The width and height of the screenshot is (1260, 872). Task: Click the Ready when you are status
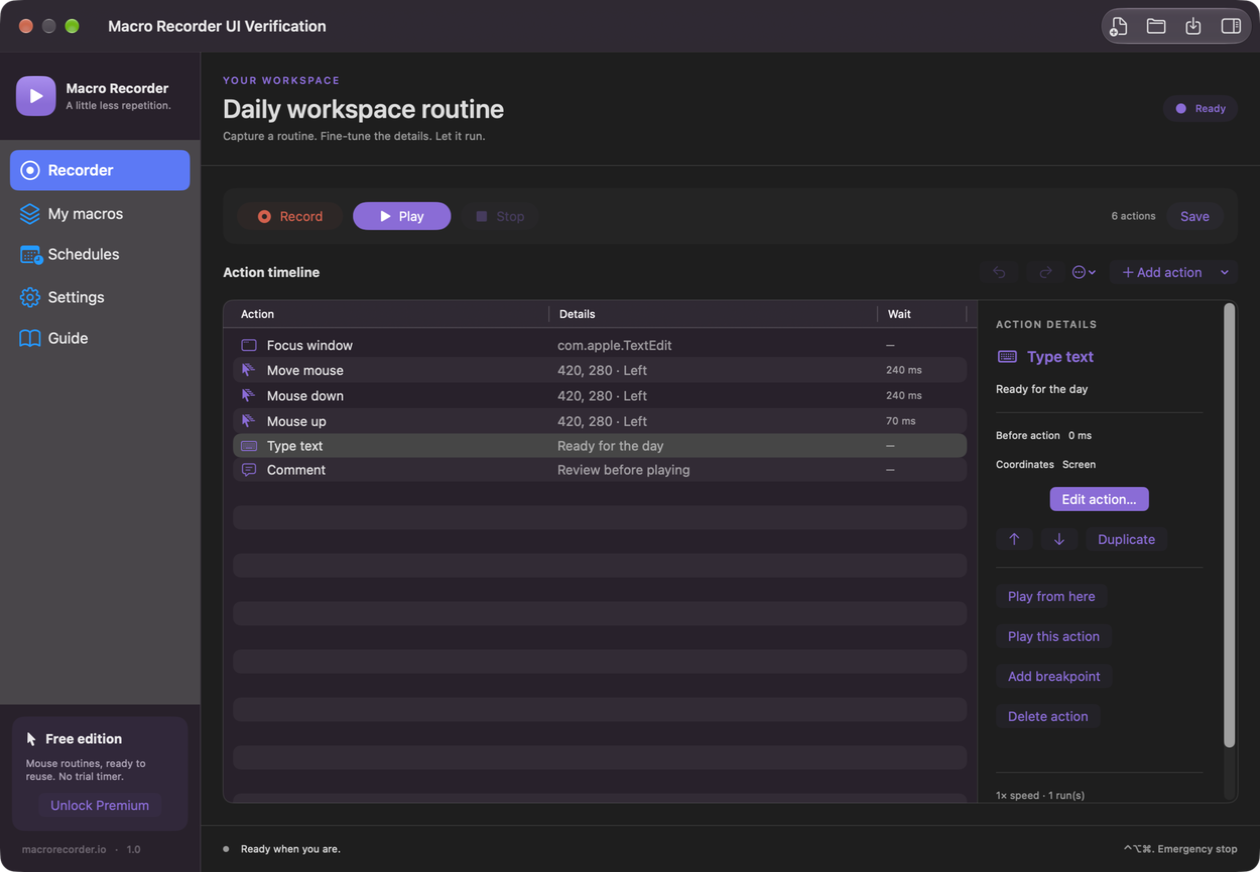[290, 849]
